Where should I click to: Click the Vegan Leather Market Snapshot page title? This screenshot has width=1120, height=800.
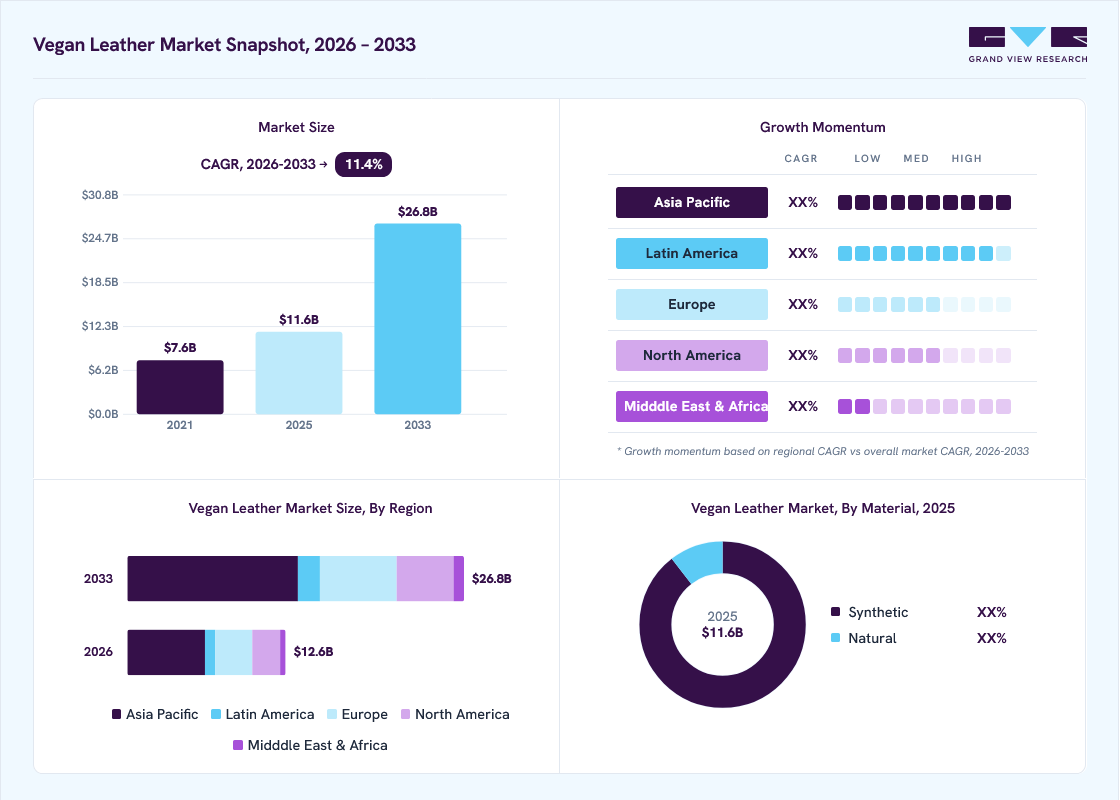(224, 44)
